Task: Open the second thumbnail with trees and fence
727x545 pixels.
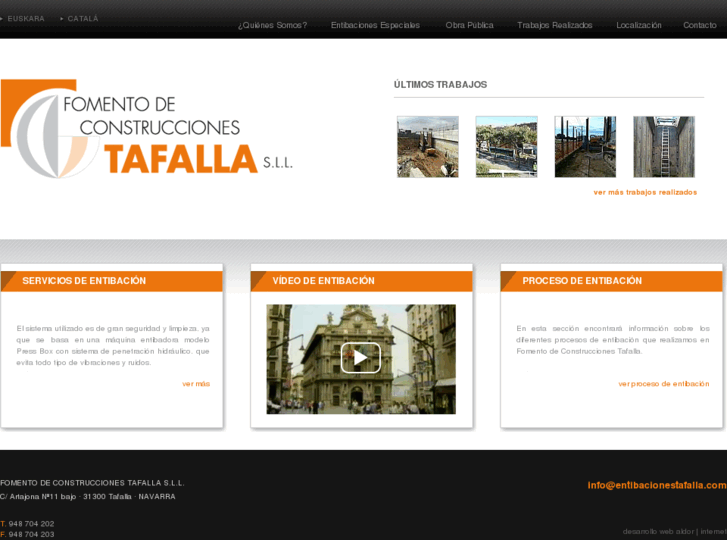Action: click(506, 147)
